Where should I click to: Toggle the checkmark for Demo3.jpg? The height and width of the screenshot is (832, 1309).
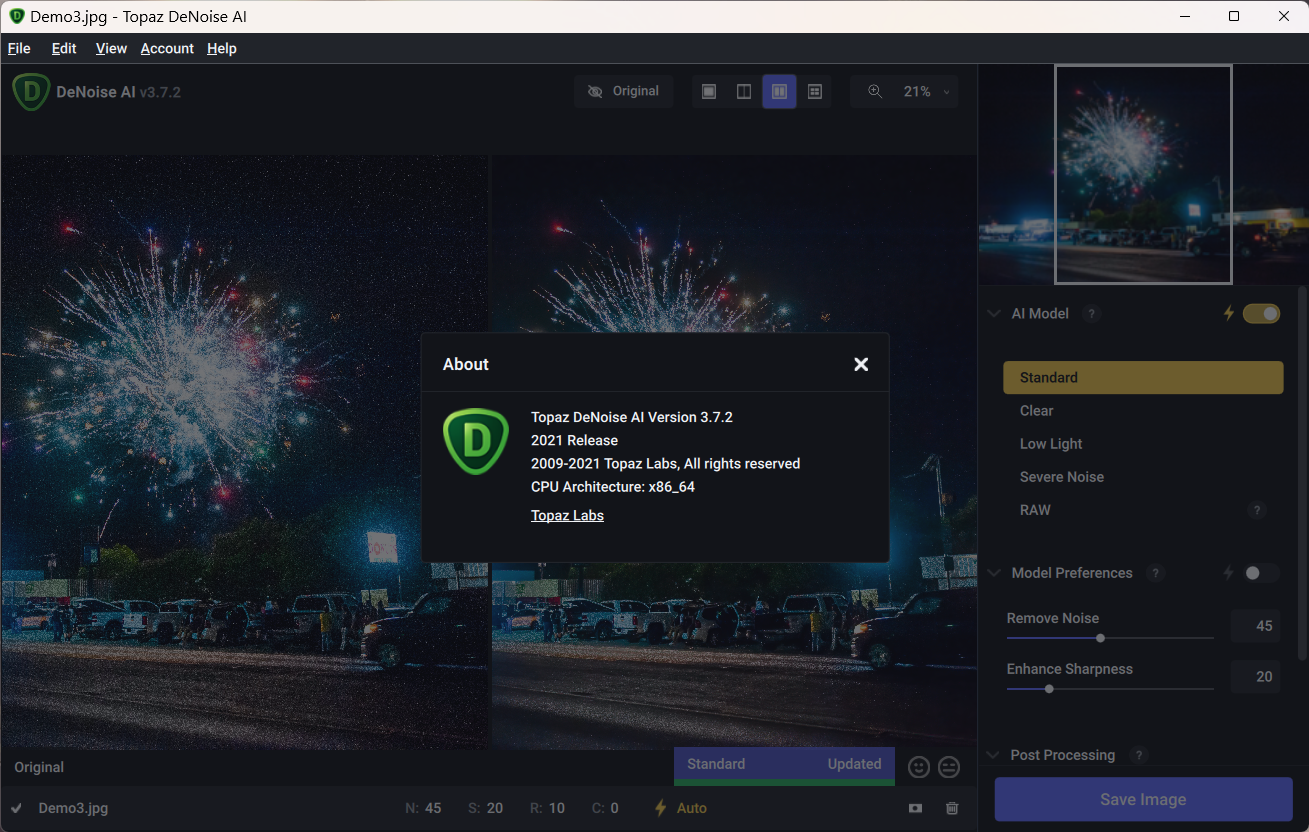tap(17, 808)
